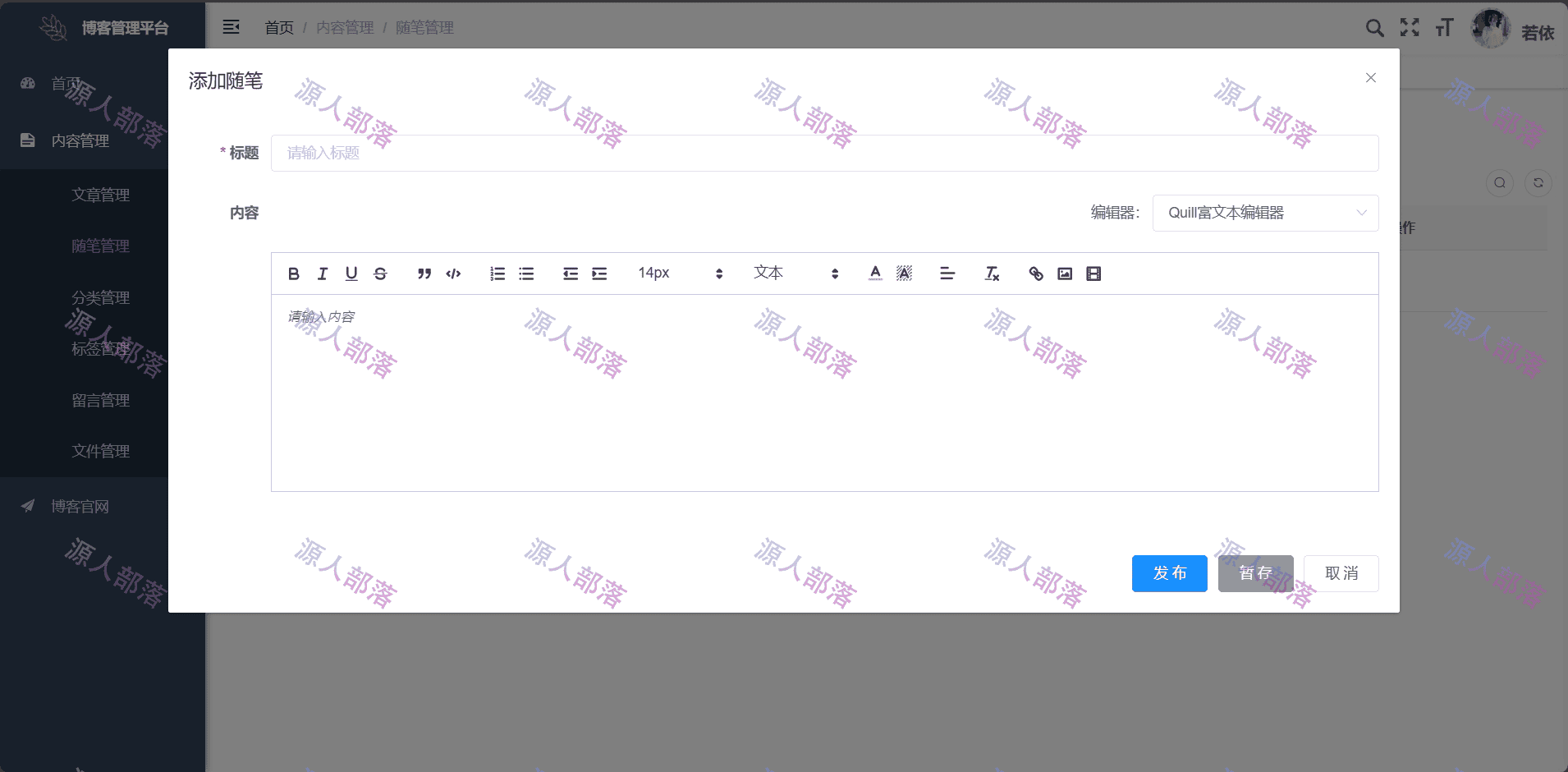Toggle underline formatting in editor toolbar
The image size is (1568, 772).
[351, 273]
